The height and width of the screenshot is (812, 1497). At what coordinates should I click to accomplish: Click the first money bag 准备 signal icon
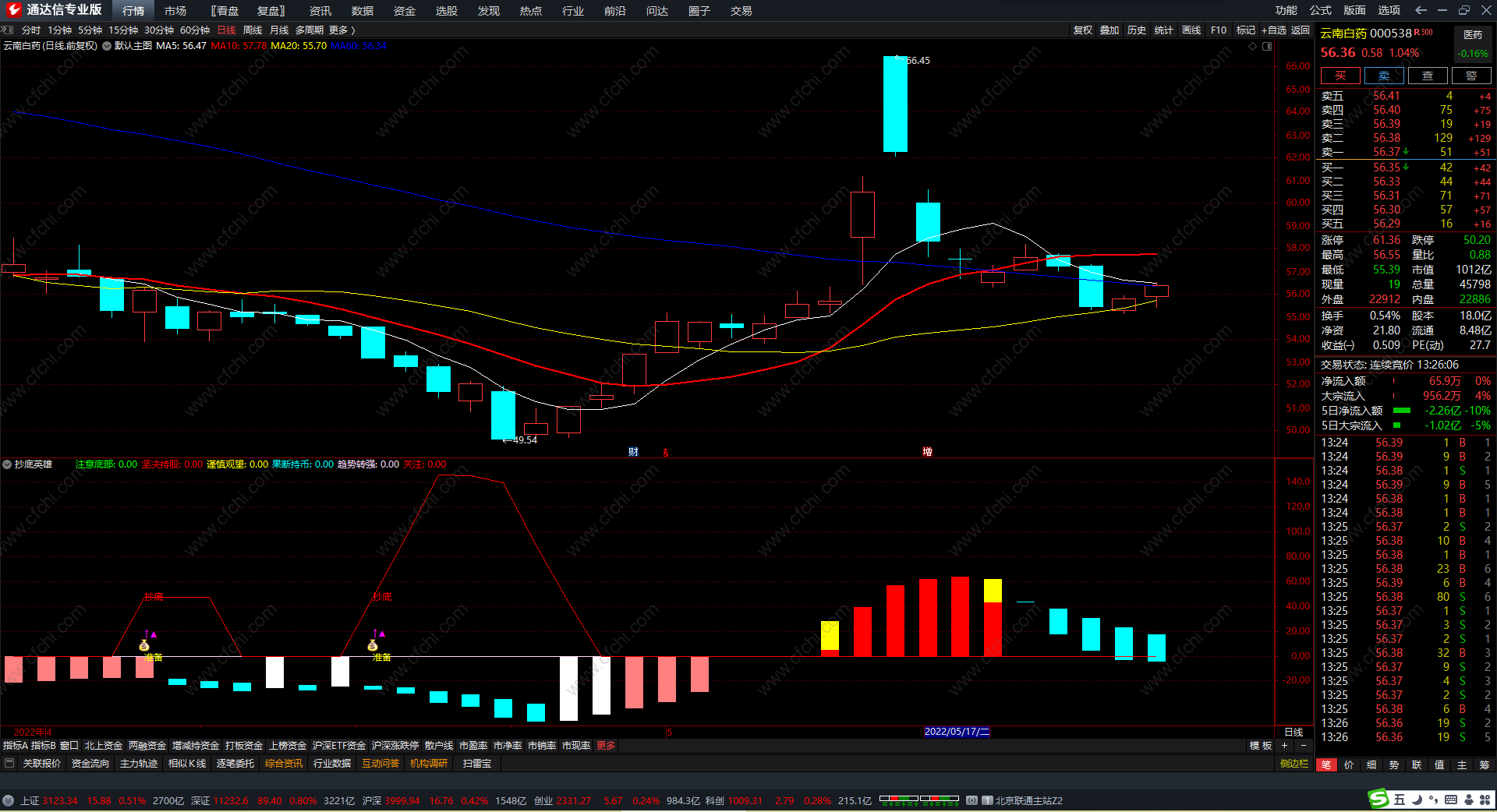pos(144,645)
